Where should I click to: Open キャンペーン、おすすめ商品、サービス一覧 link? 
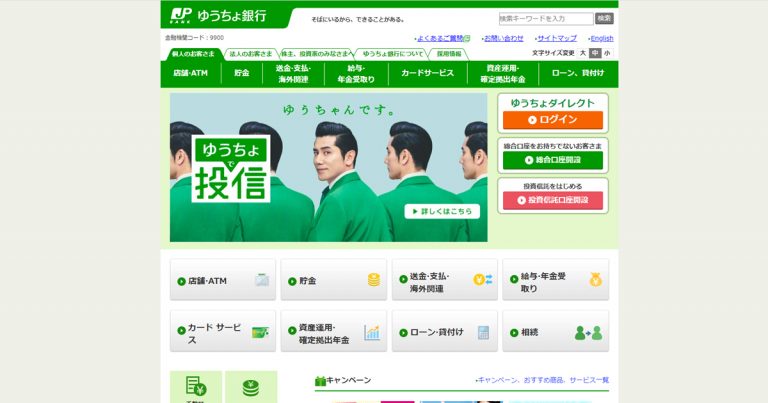pyautogui.click(x=543, y=380)
